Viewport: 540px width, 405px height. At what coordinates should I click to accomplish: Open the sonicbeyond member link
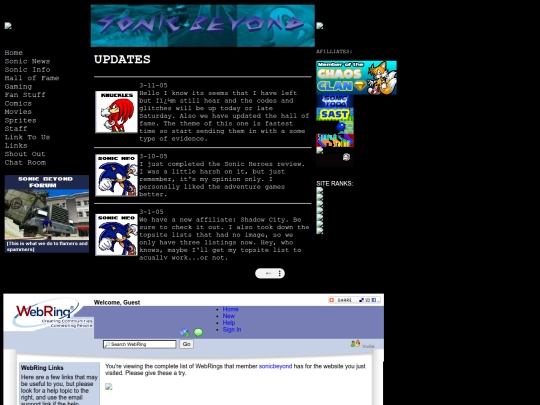click(276, 366)
